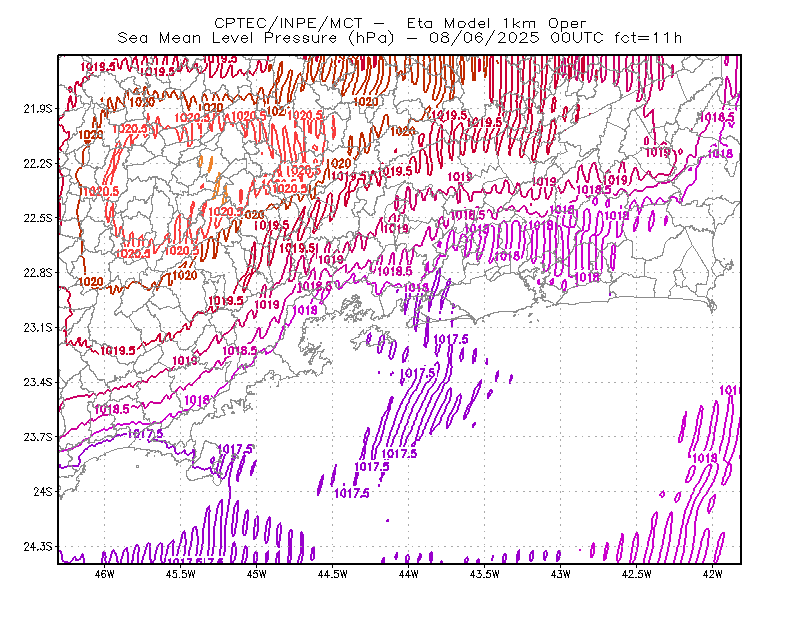Click the longitude label '42.5W'
Viewport: 800px width, 618px height.
637,574
